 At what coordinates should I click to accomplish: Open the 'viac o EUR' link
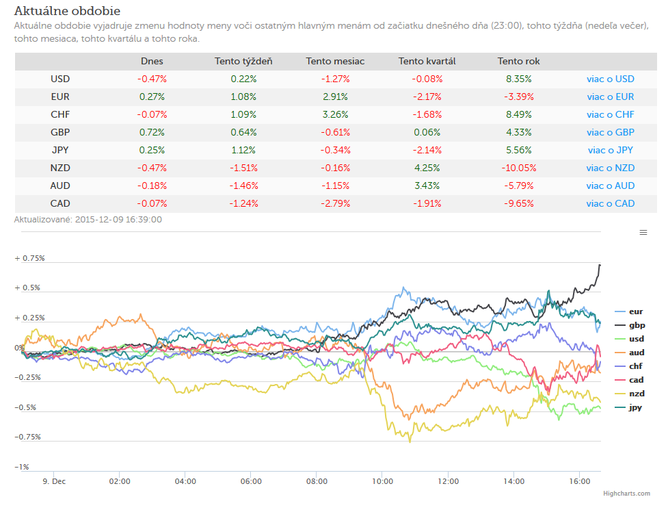coord(610,97)
